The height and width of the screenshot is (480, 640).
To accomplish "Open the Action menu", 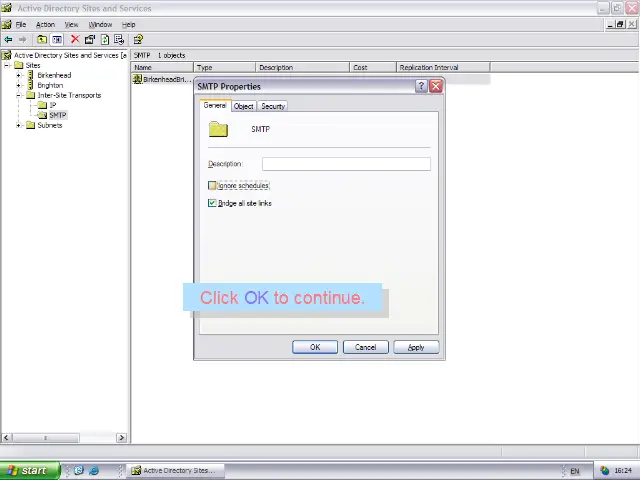I will (x=45, y=24).
